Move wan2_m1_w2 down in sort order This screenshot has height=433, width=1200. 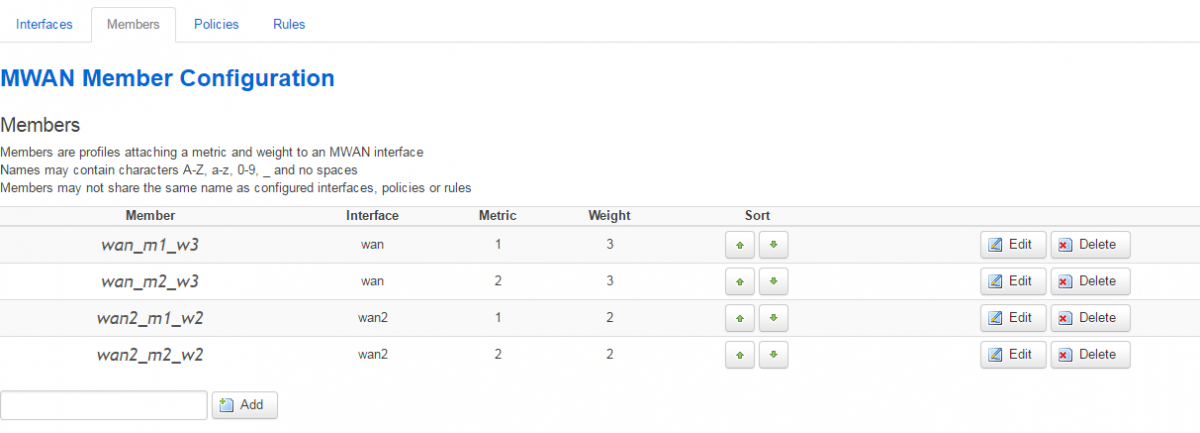click(x=773, y=319)
